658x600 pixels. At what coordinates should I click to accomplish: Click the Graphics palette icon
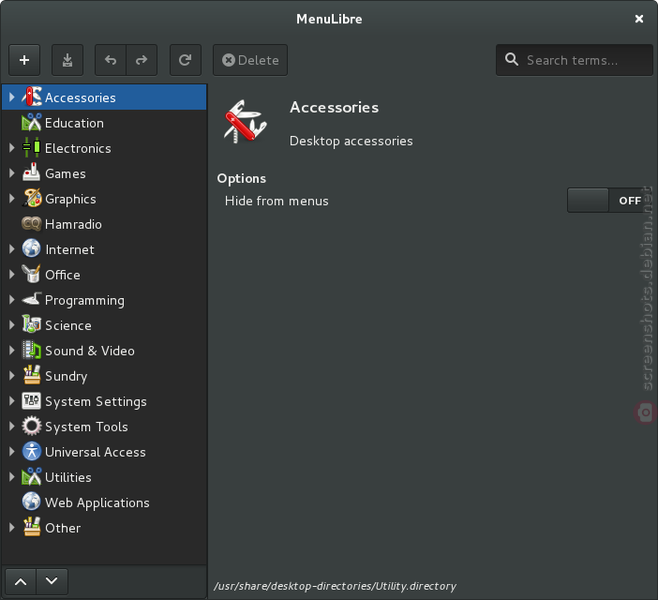[x=31, y=198]
